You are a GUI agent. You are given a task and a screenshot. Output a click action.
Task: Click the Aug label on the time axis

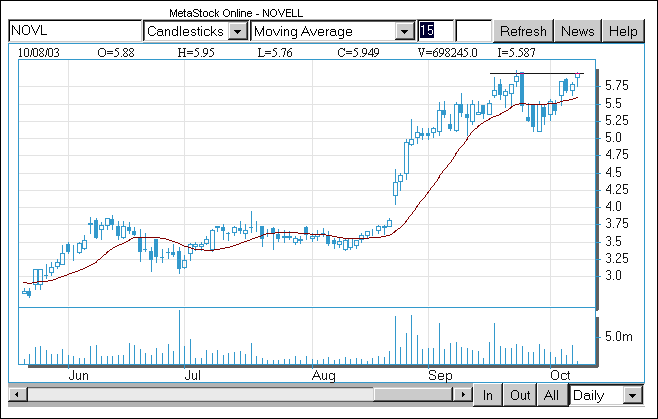coord(324,375)
